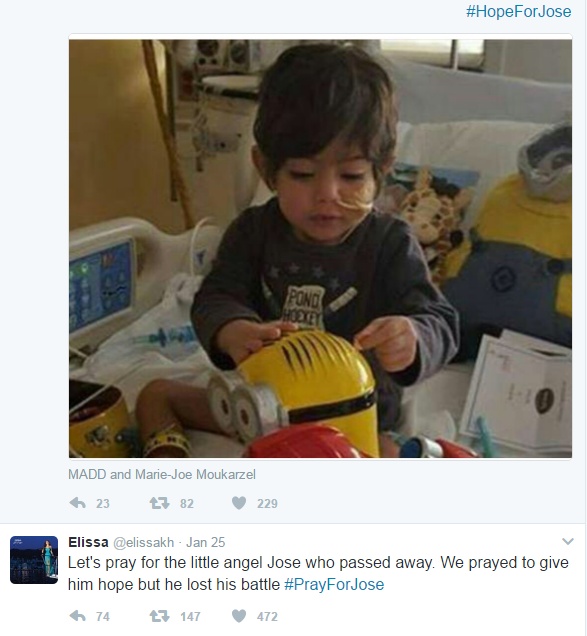Image resolution: width=587 pixels, height=636 pixels.
Task: View the 472 likes count on Elissa's tweet
Action: (x=267, y=617)
